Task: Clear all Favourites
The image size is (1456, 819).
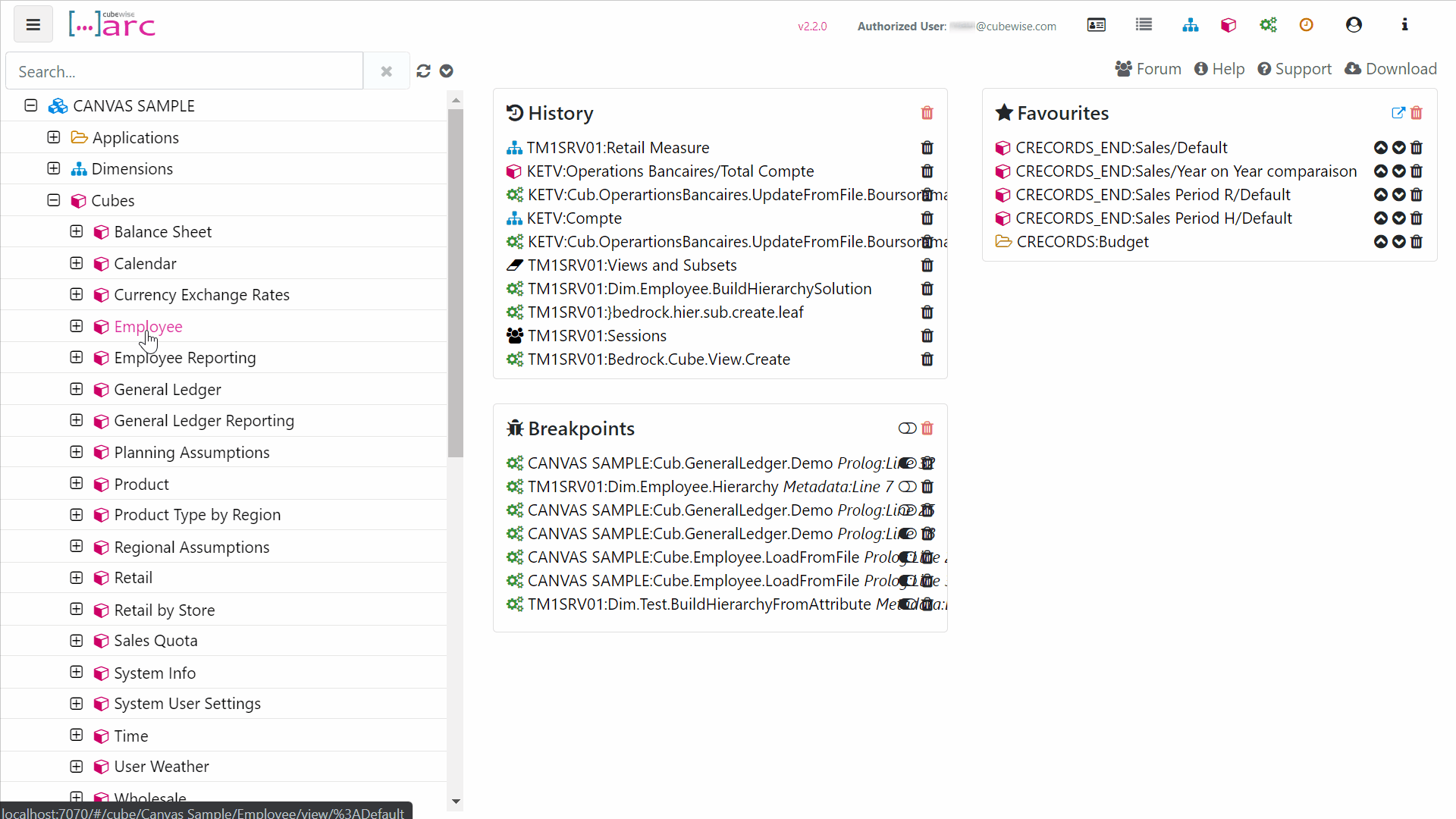Action: [1417, 113]
